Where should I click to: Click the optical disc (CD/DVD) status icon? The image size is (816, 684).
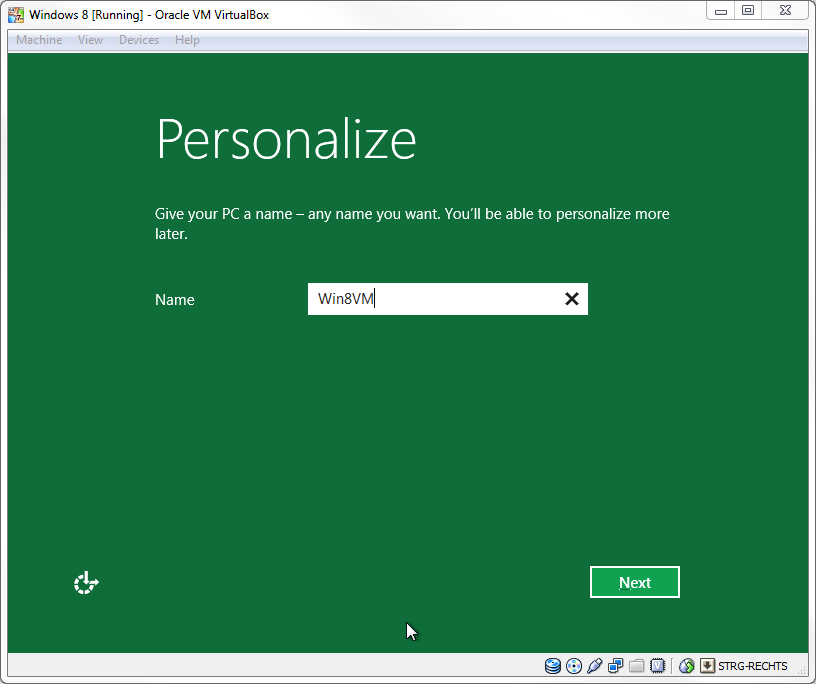click(574, 666)
